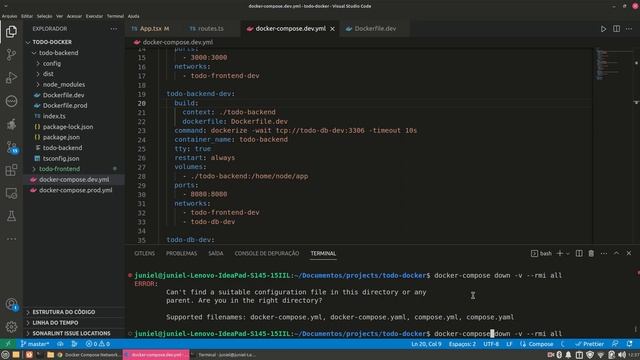This screenshot has width=640, height=360.
Task: Switch to the CONSOLE DE DEPURAÇÃO panel tab
Action: click(267, 253)
